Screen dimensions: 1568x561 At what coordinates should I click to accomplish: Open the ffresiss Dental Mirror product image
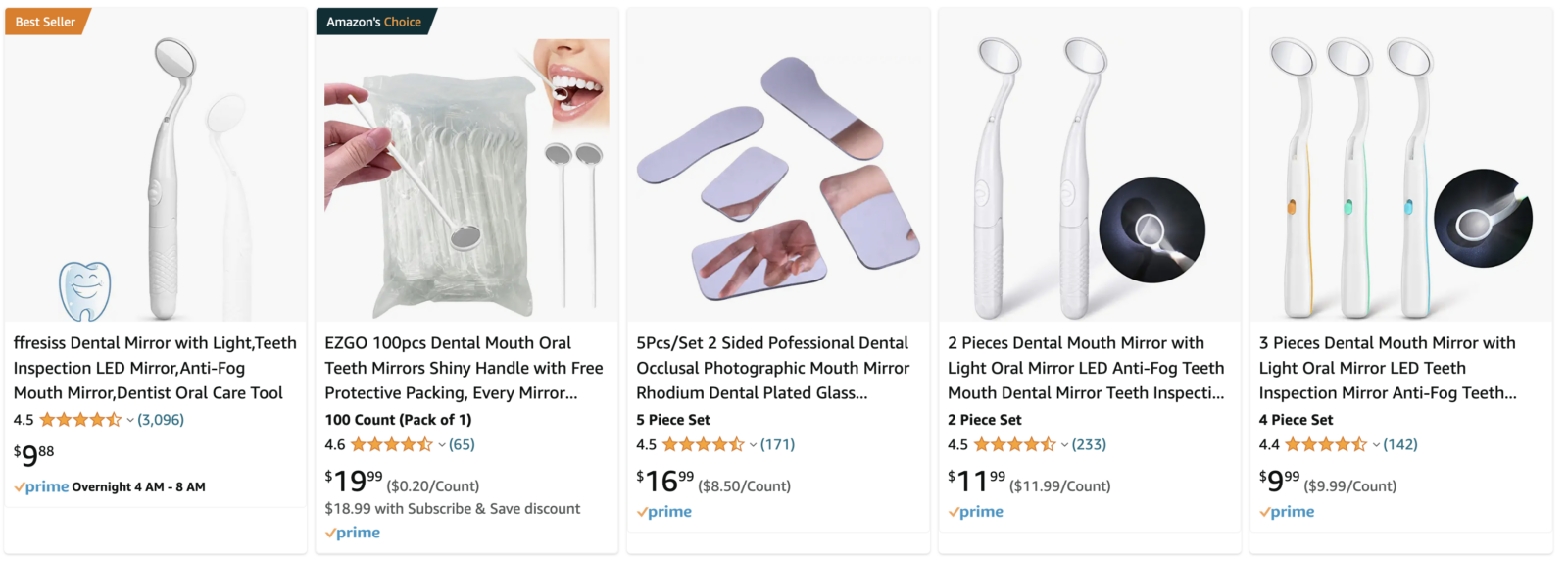156,165
